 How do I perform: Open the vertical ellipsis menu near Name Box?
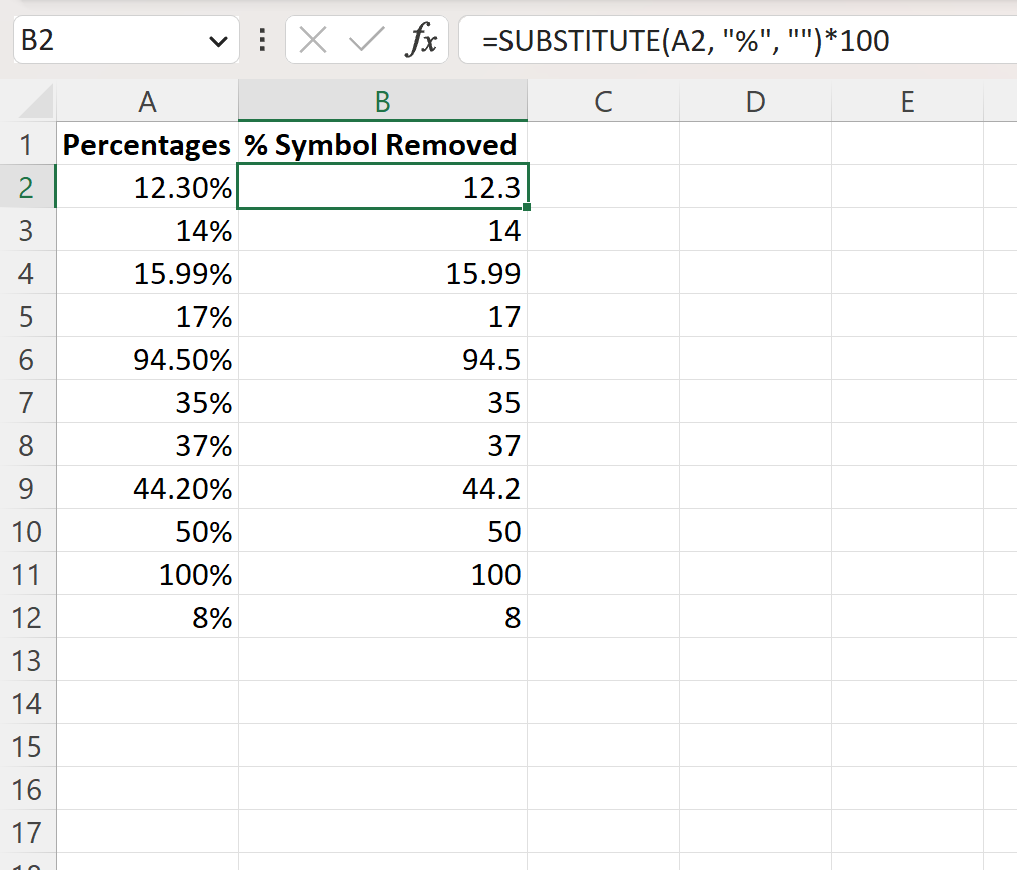(x=261, y=40)
